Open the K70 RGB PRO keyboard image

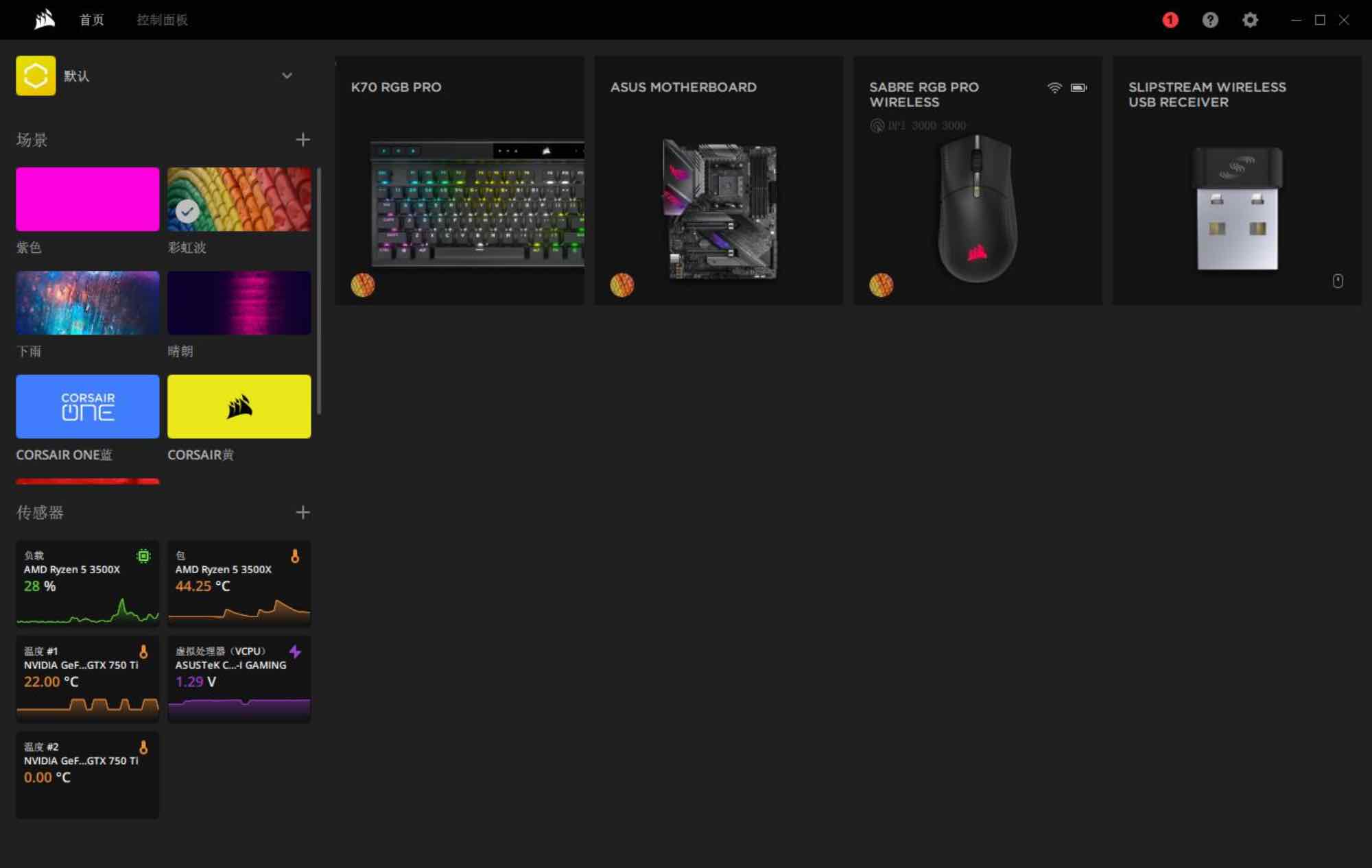point(477,204)
